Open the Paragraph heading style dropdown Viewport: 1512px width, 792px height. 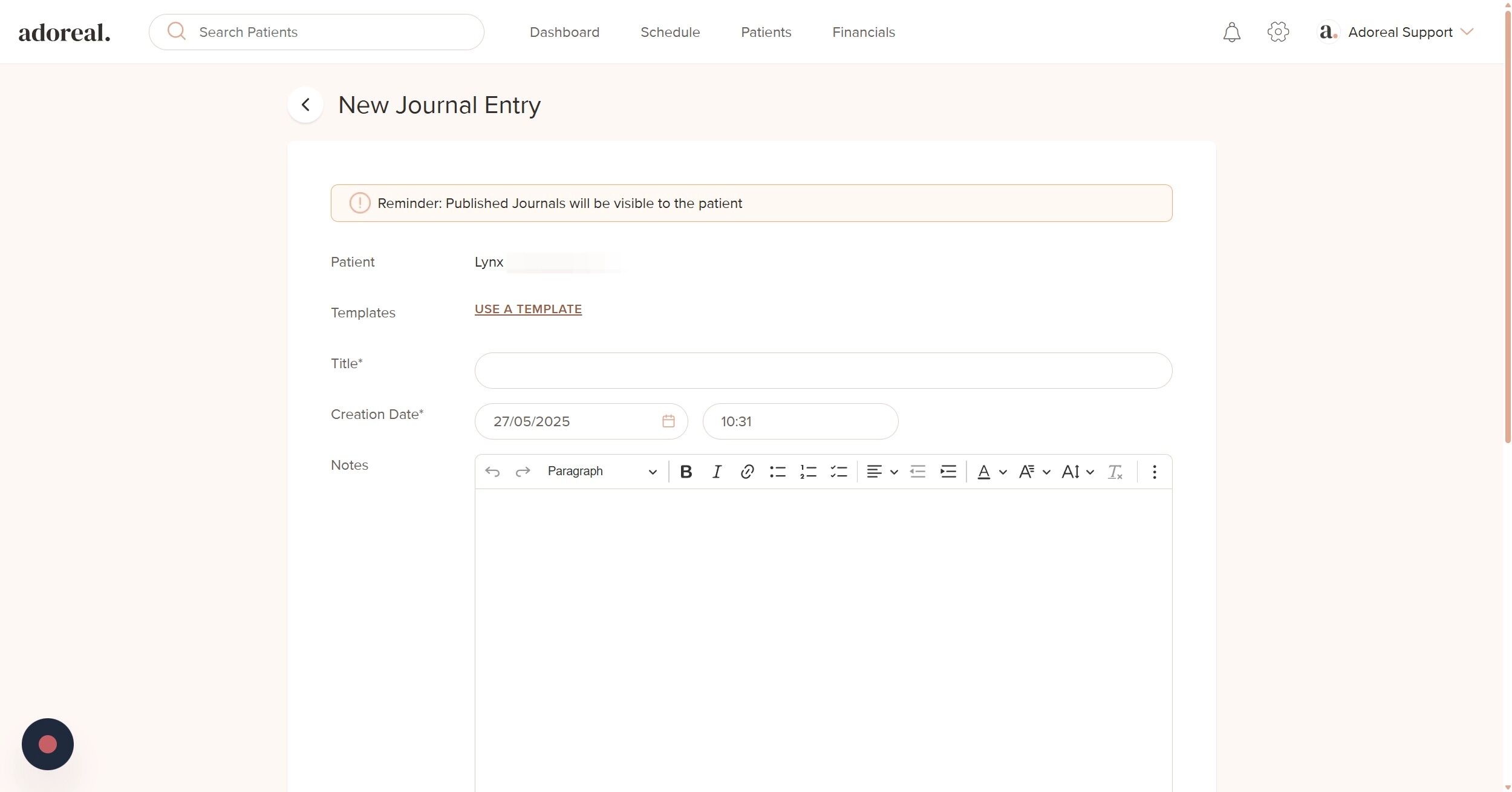click(x=602, y=472)
